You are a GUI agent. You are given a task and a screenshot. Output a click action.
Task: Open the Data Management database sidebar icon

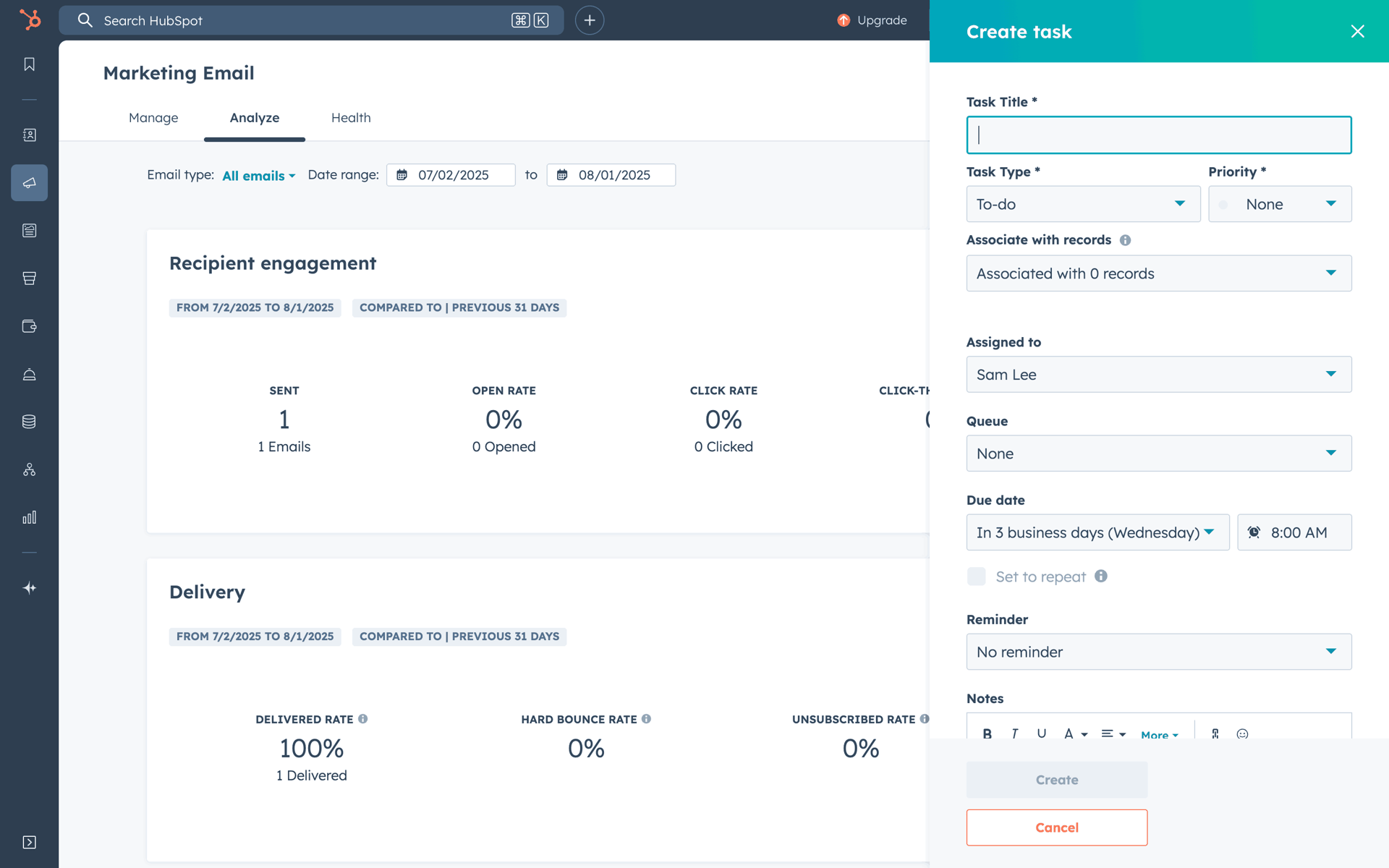coord(29,422)
